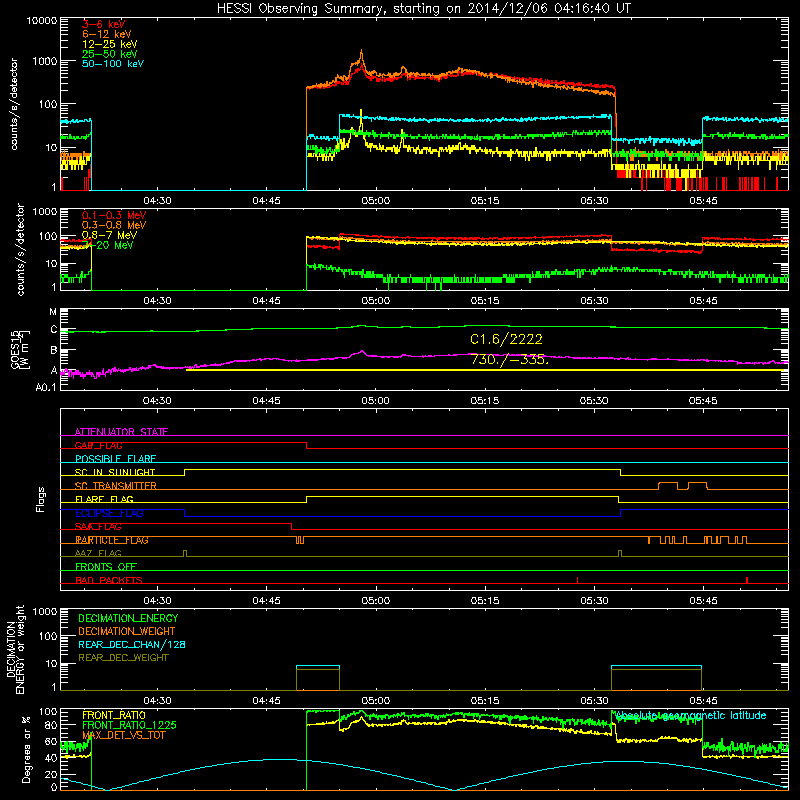Click the MAX_DET_VS_TOT legend label
800x800 pixels.
pos(124,735)
